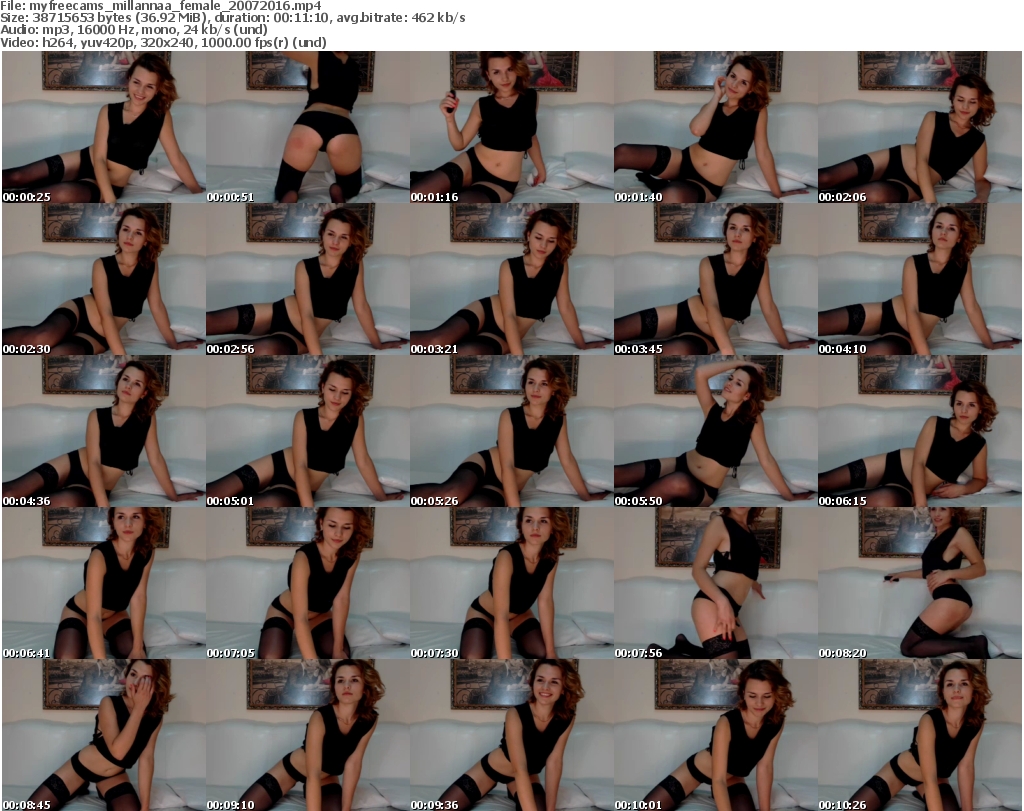Pick the frame timestamped 00:03:21
The width and height of the screenshot is (1024, 811).
coord(512,279)
